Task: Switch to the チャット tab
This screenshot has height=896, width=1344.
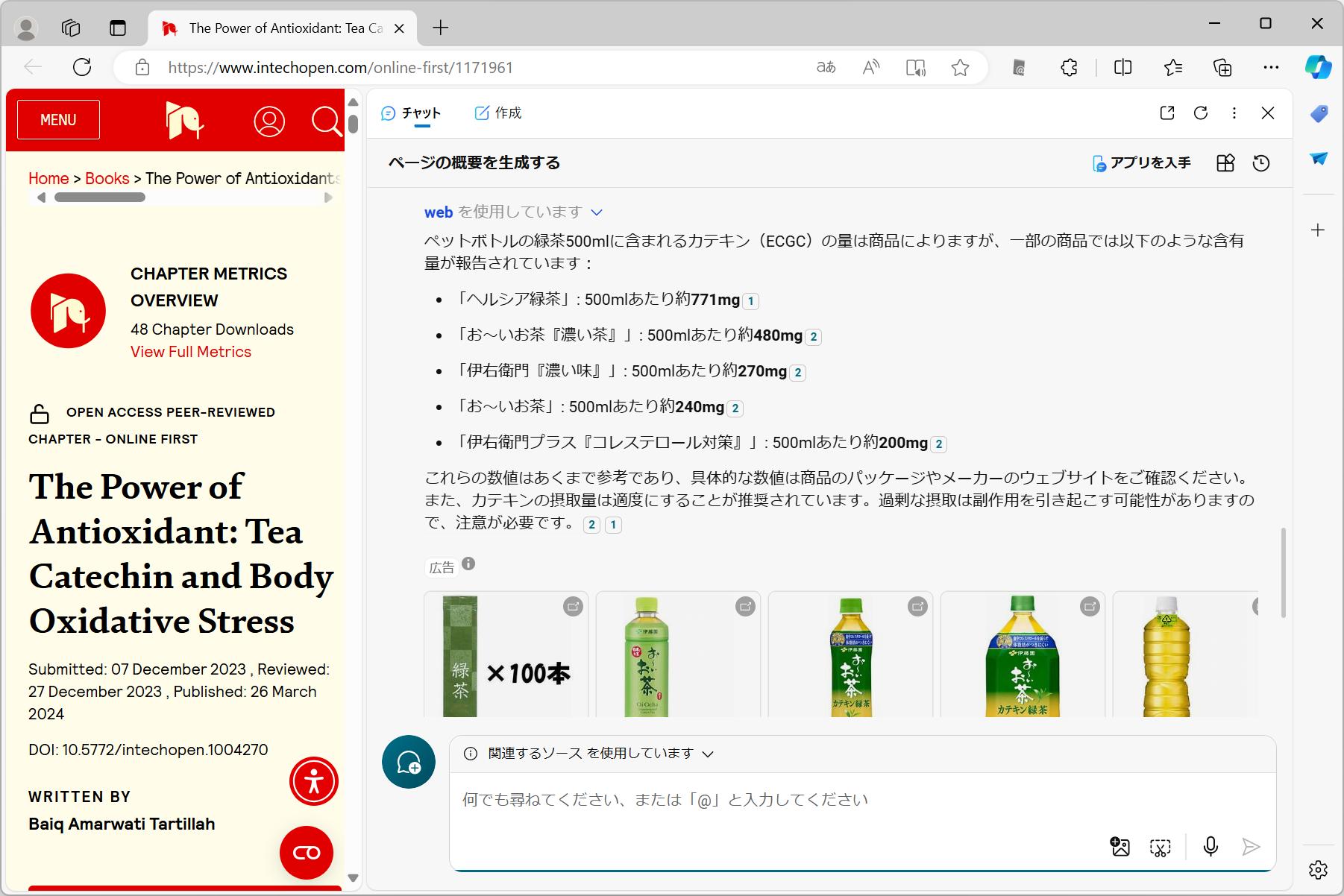Action: 411,113
